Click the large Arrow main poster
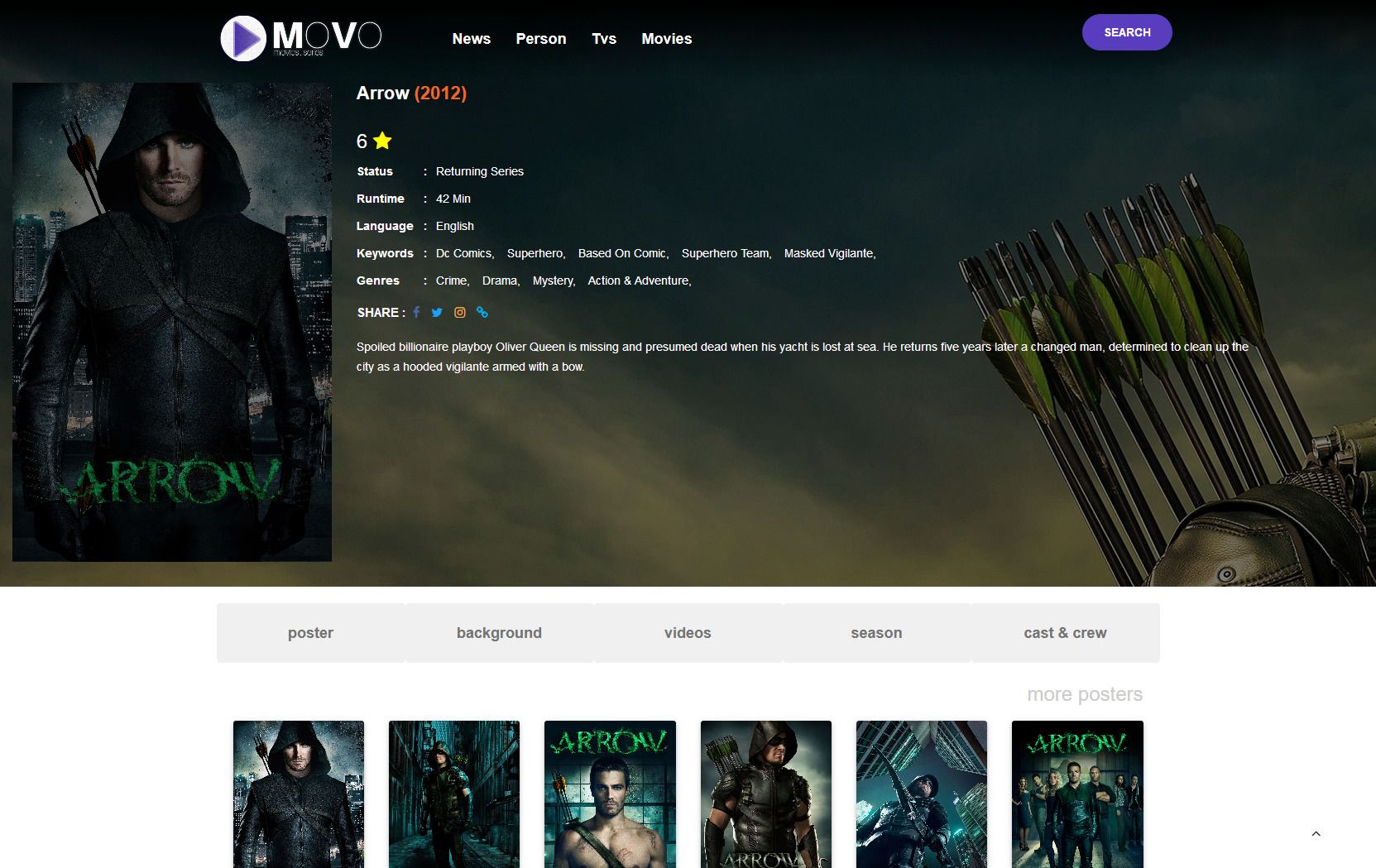 (172, 322)
